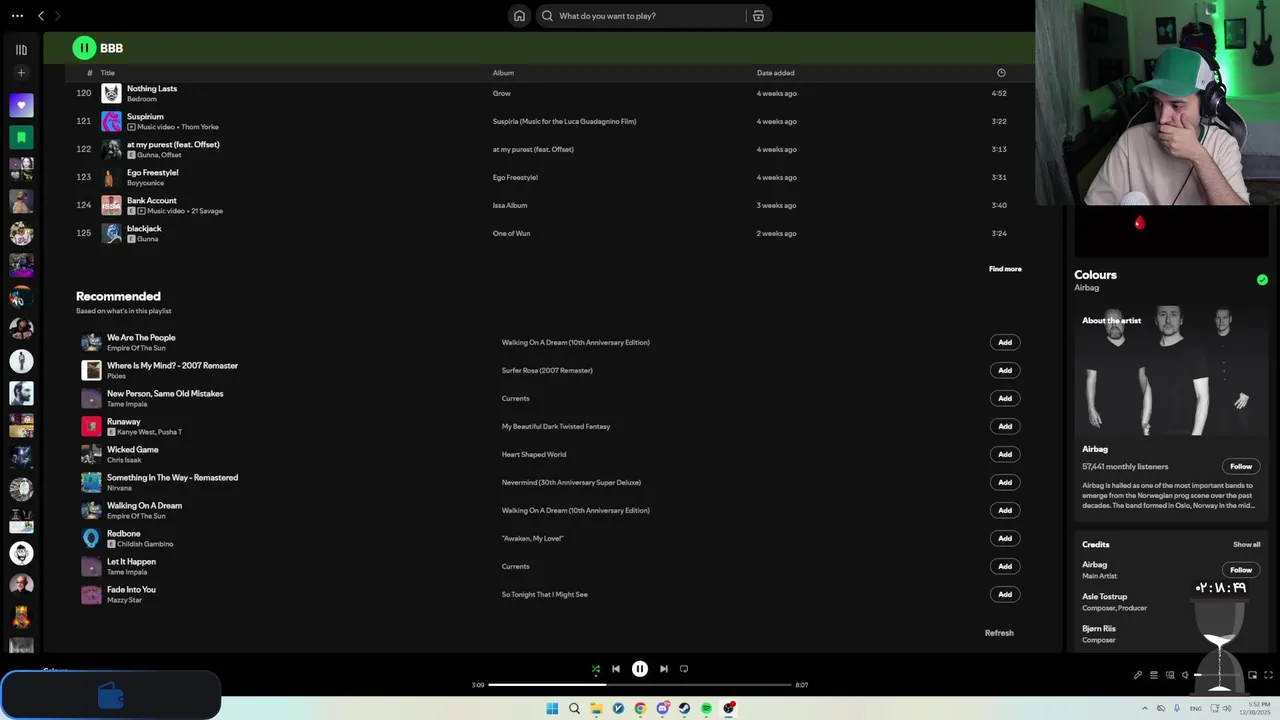Open the mini player icon
This screenshot has height=720, width=1280.
[1252, 675]
